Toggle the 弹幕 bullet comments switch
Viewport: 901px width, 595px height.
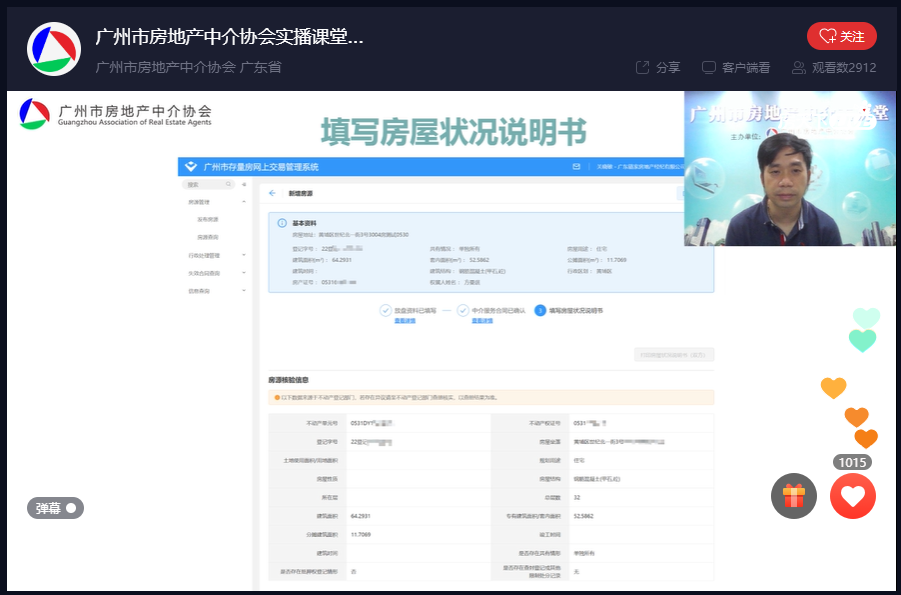point(56,508)
